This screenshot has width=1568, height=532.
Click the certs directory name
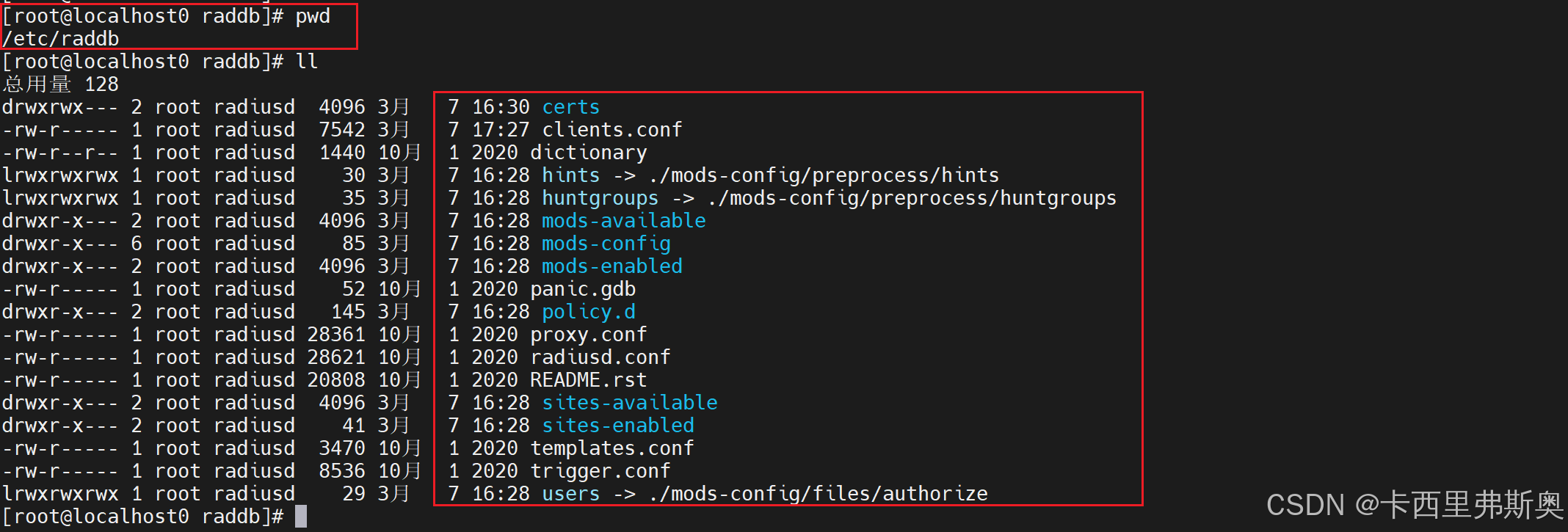(570, 107)
